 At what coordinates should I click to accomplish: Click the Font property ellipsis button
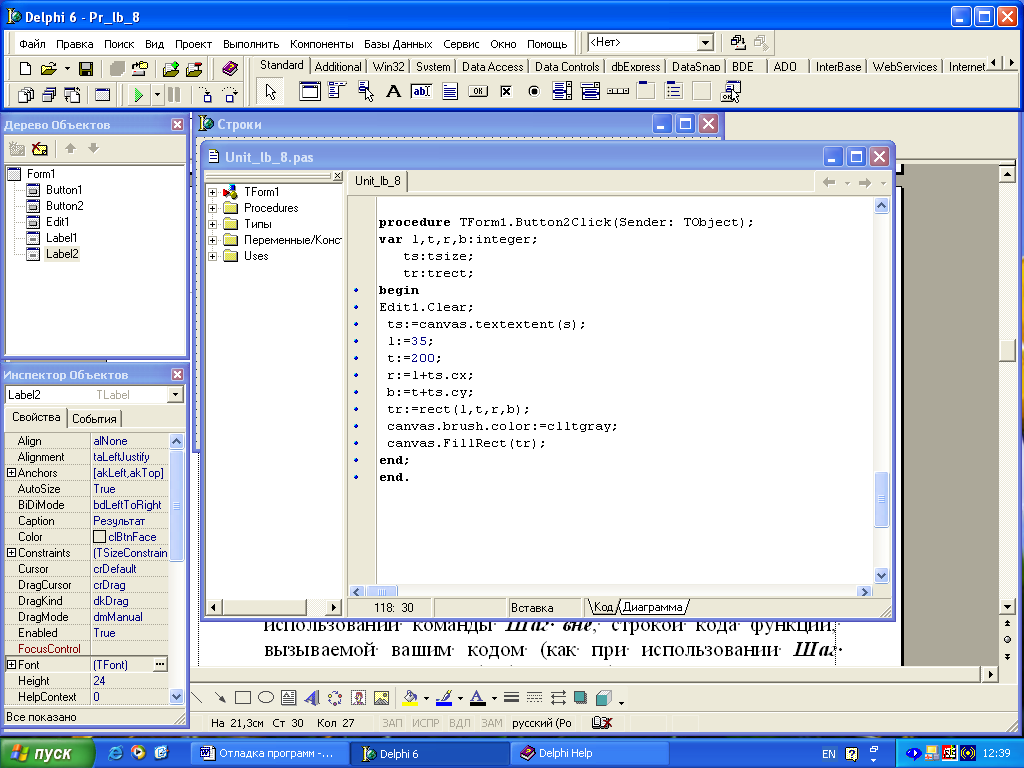pyautogui.click(x=160, y=664)
